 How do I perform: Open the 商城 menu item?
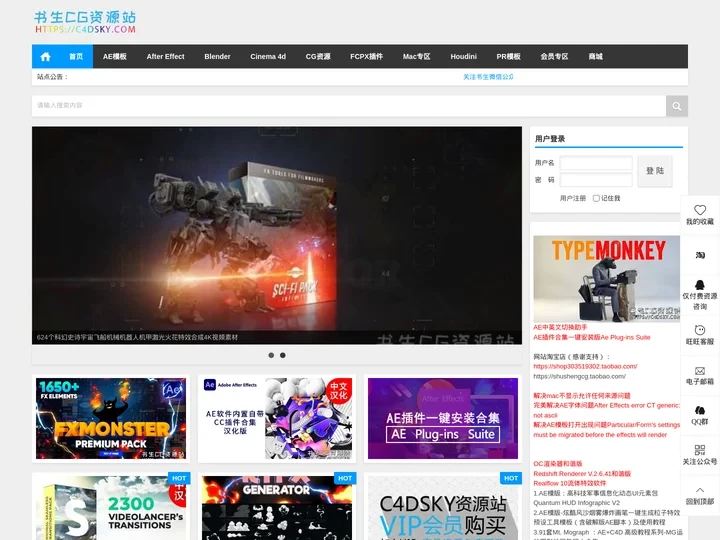pyautogui.click(x=596, y=56)
